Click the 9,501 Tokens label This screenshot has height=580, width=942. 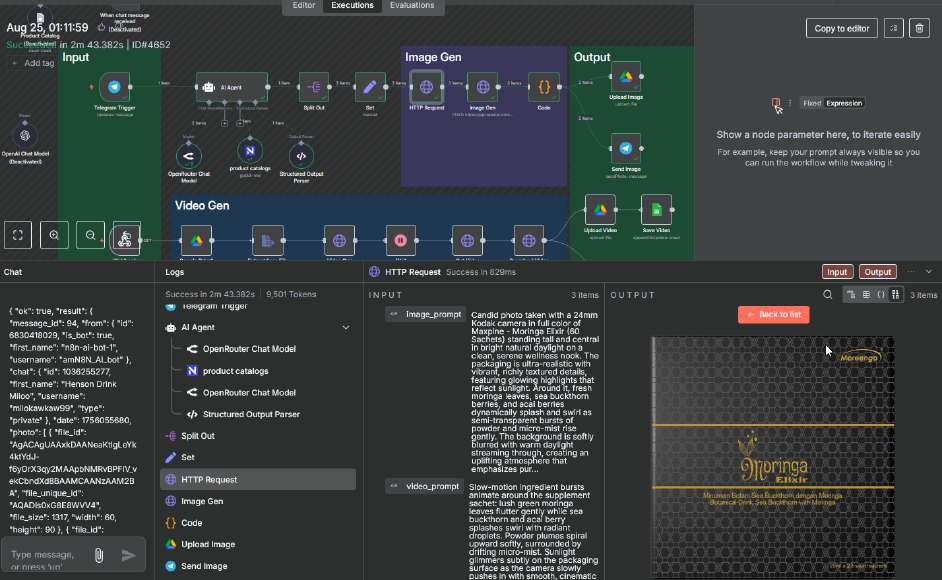click(291, 295)
